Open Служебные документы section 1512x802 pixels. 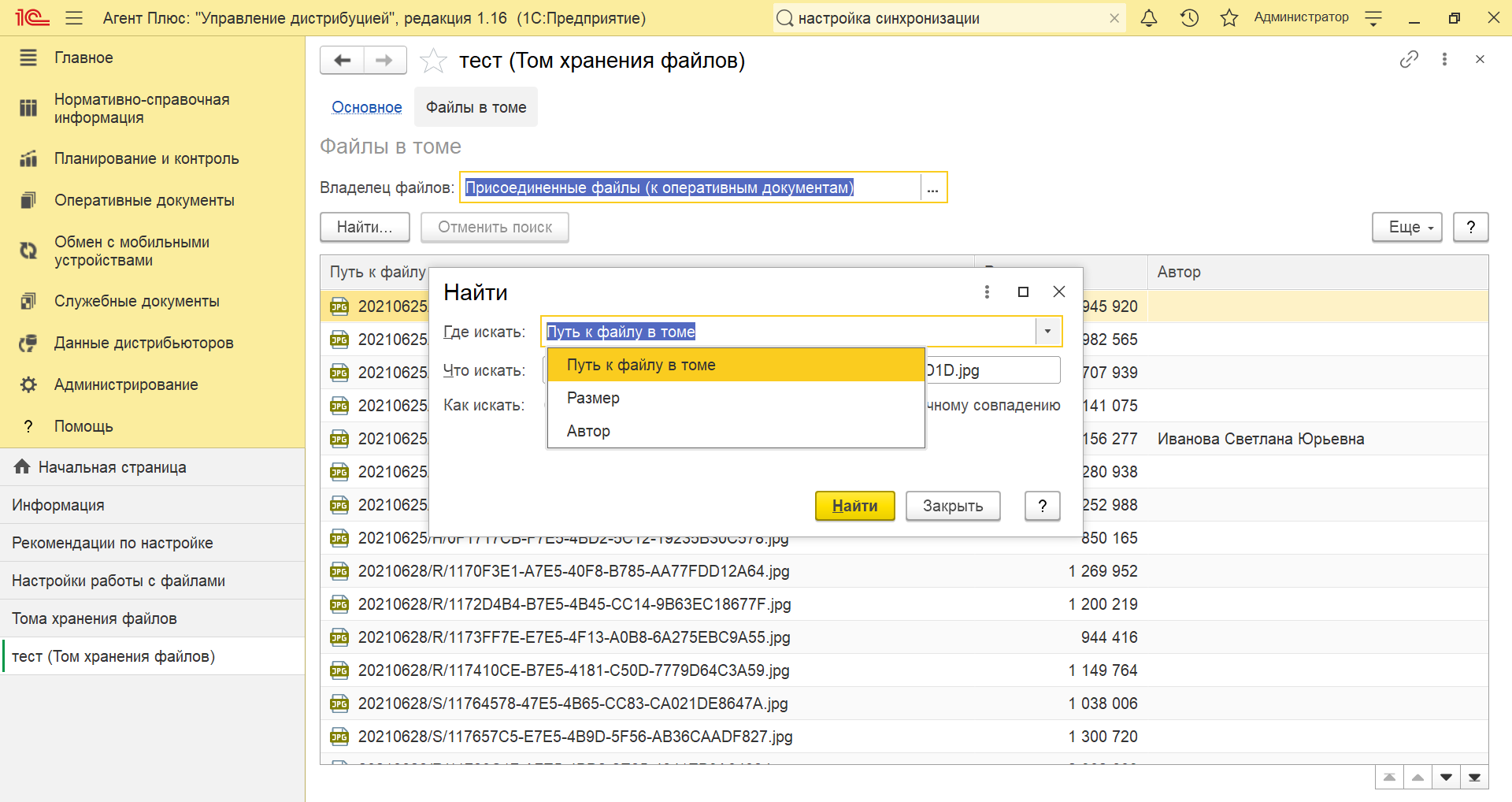(152, 301)
